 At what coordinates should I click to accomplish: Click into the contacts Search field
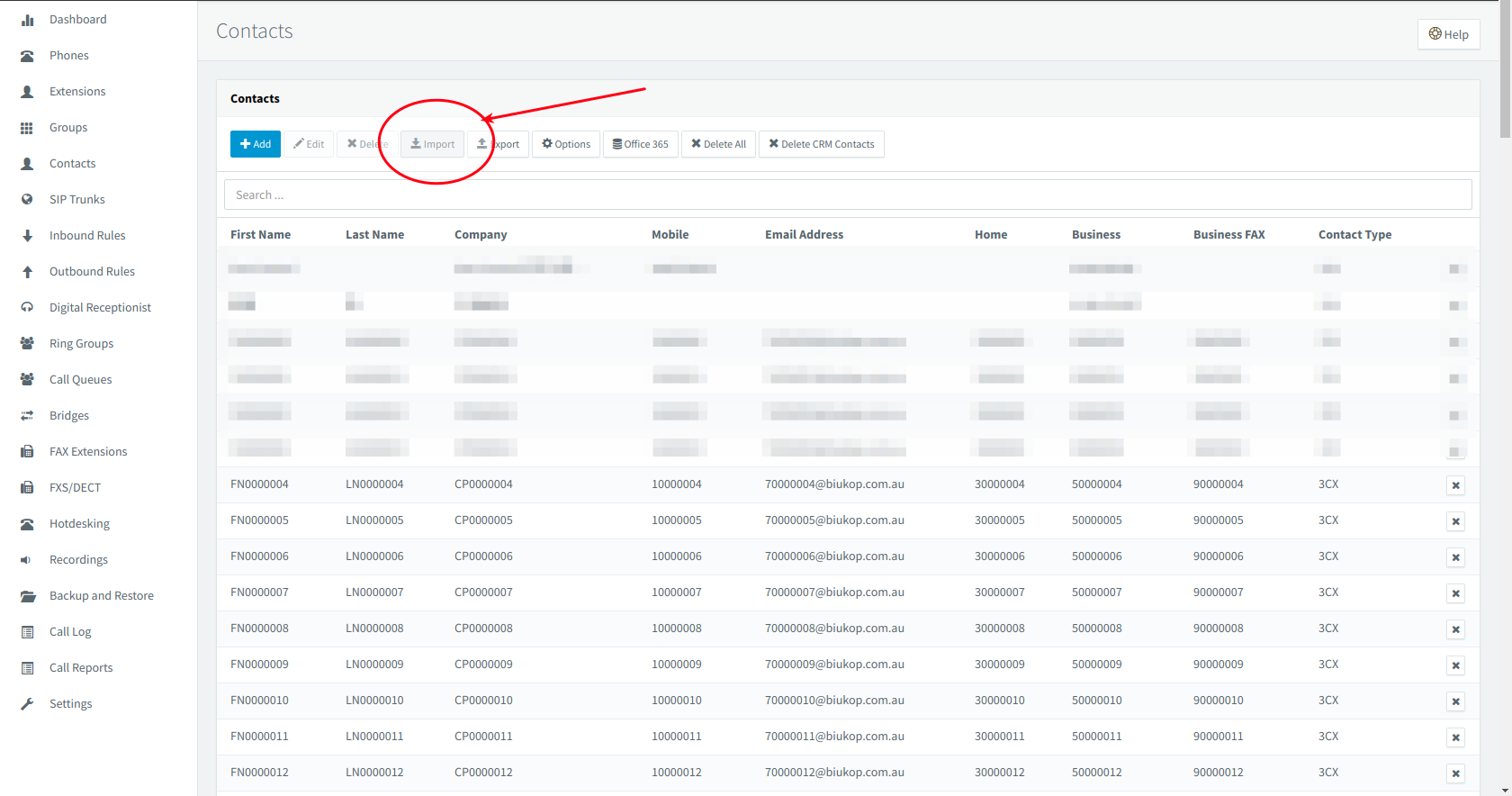848,194
